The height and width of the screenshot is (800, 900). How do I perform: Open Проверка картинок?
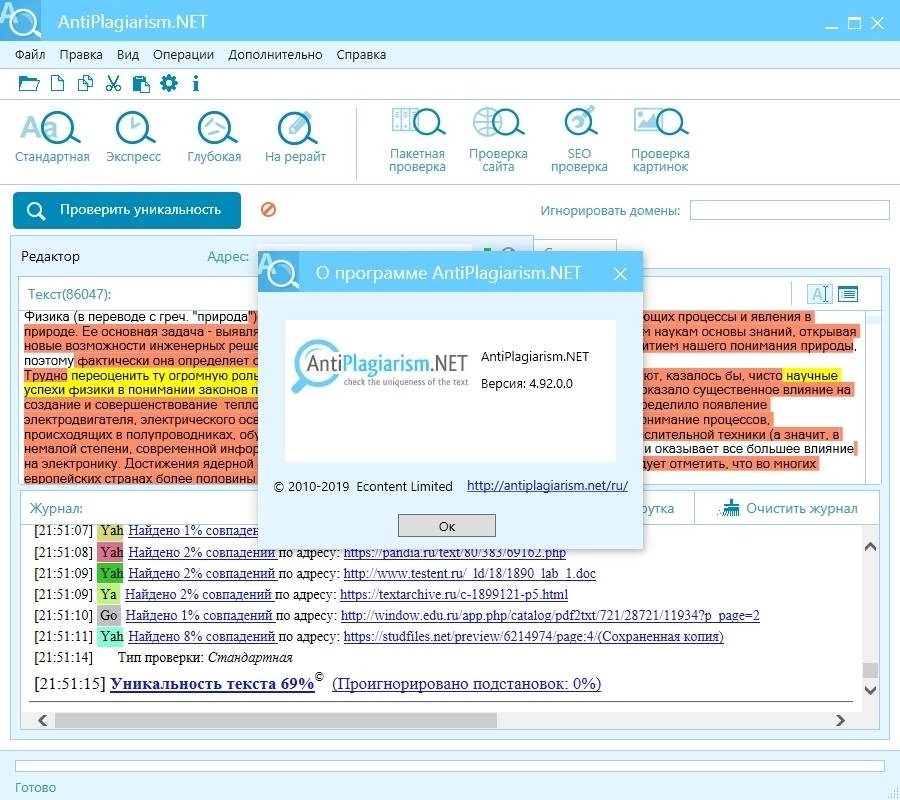(x=660, y=141)
